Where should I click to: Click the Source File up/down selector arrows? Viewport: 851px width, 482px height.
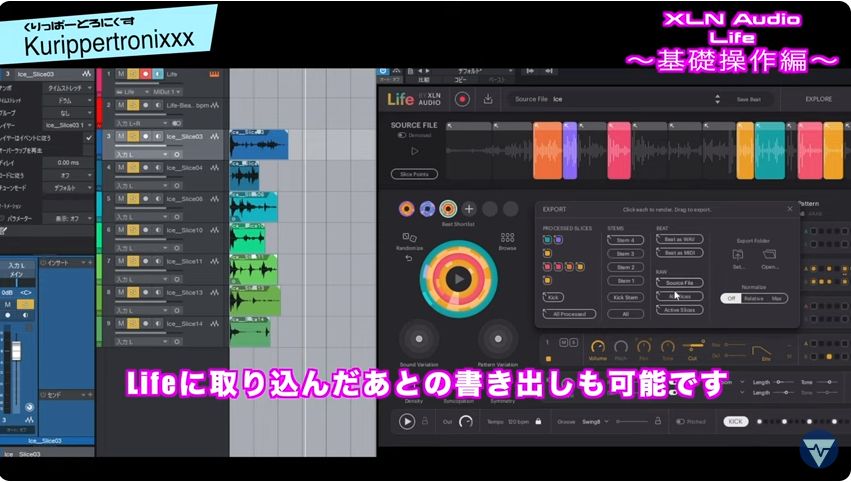(717, 99)
